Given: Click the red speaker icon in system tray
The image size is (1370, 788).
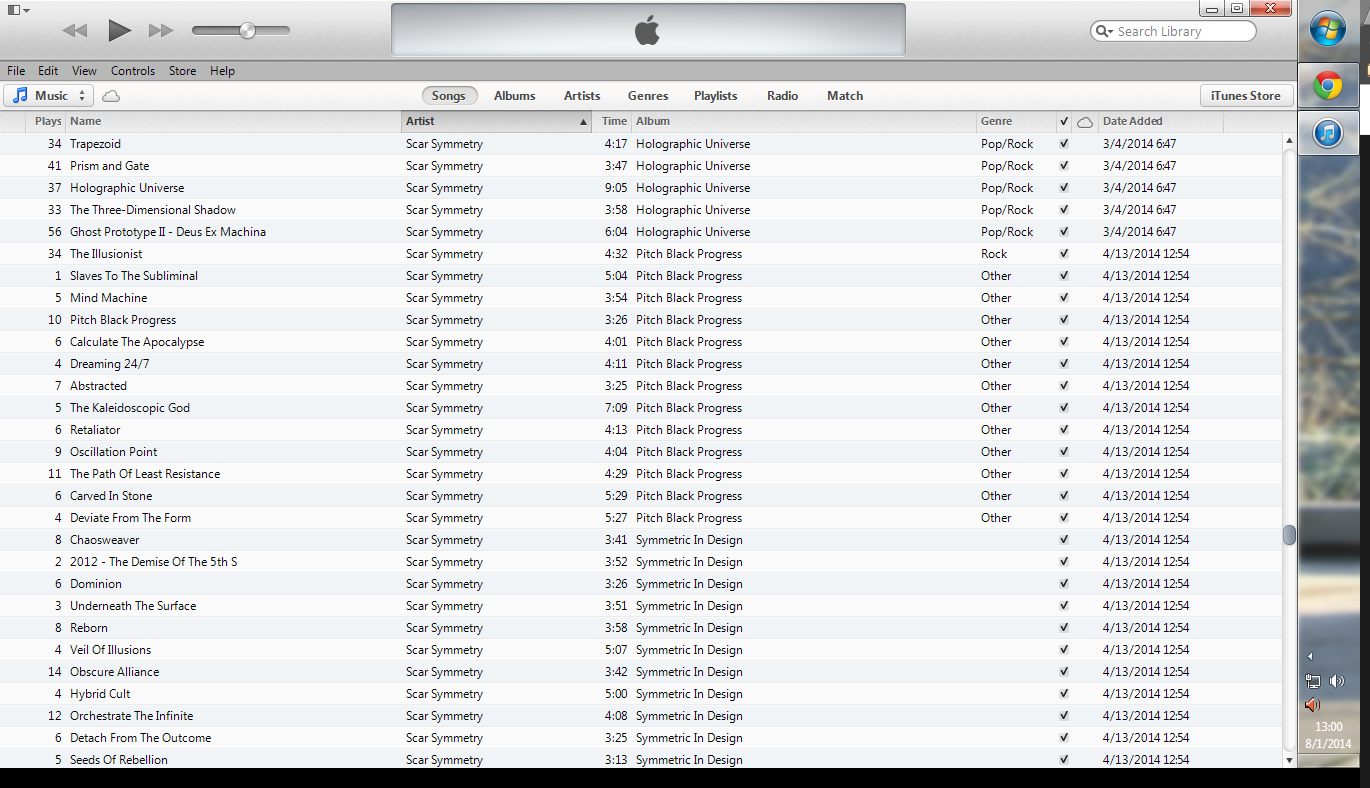Looking at the screenshot, I should [x=1313, y=705].
